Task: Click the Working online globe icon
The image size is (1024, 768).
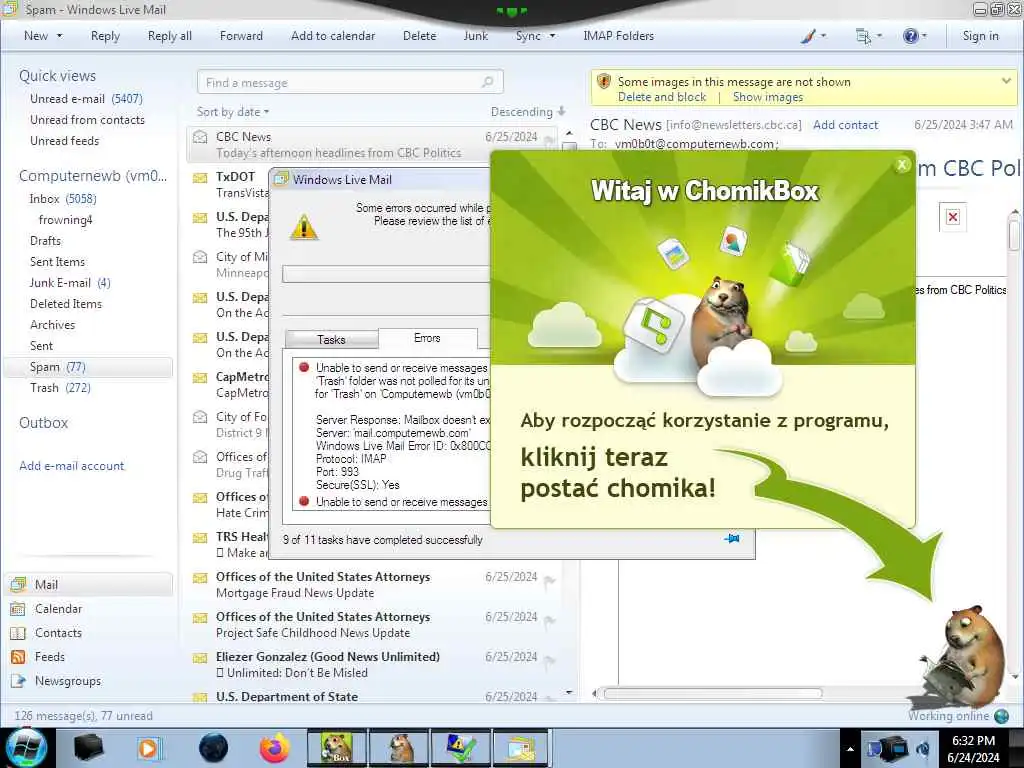Action: click(1001, 716)
